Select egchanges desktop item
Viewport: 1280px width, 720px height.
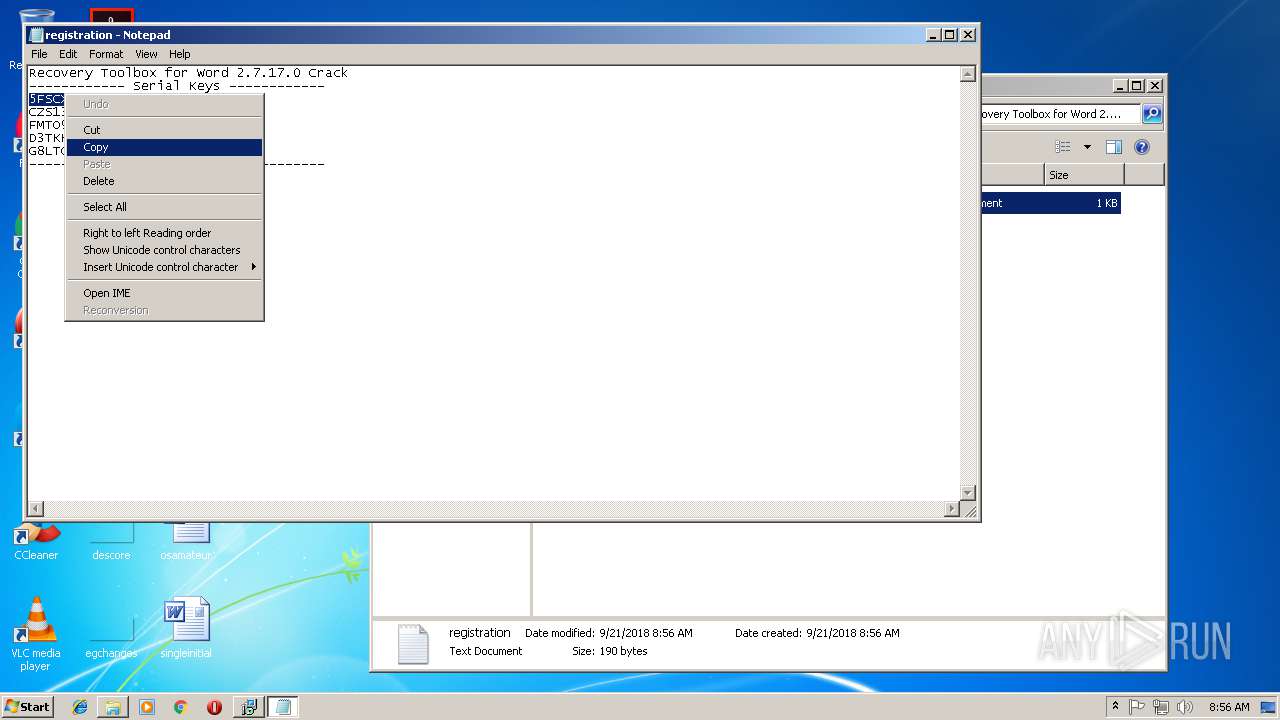(x=111, y=635)
